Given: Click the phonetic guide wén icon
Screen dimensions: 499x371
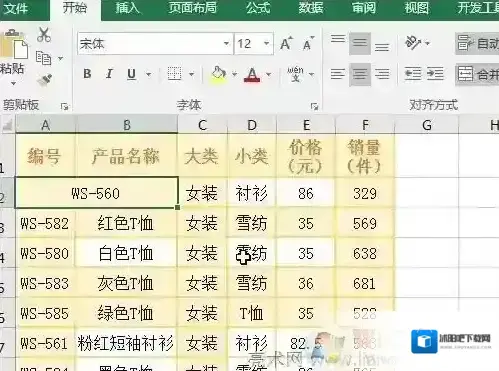Looking at the screenshot, I should pyautogui.click(x=295, y=74).
